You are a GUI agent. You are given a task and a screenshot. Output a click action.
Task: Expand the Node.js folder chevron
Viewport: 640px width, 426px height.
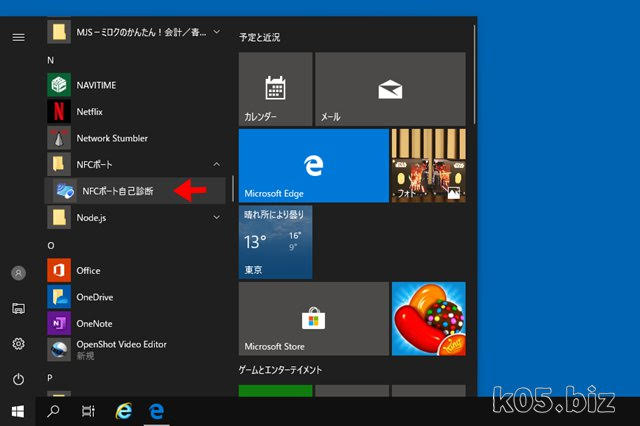tap(217, 217)
